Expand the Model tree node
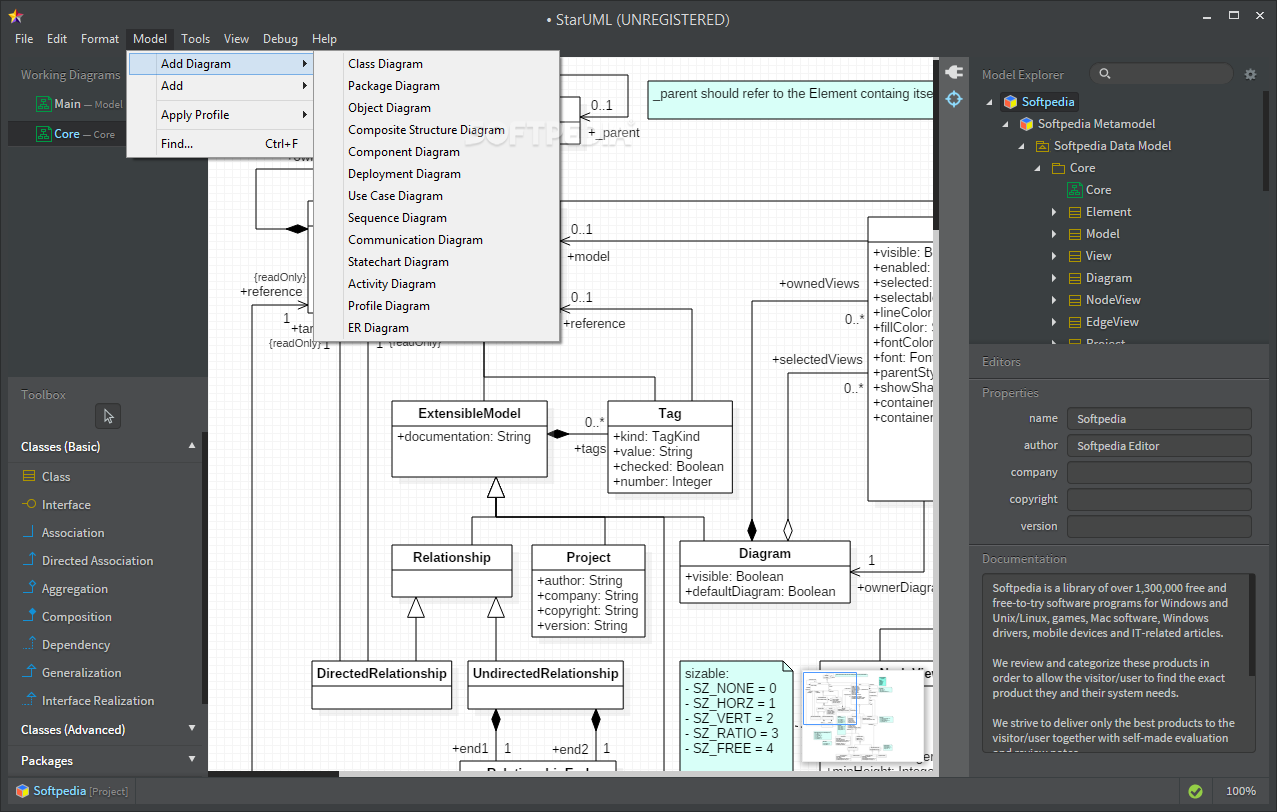 point(1054,234)
